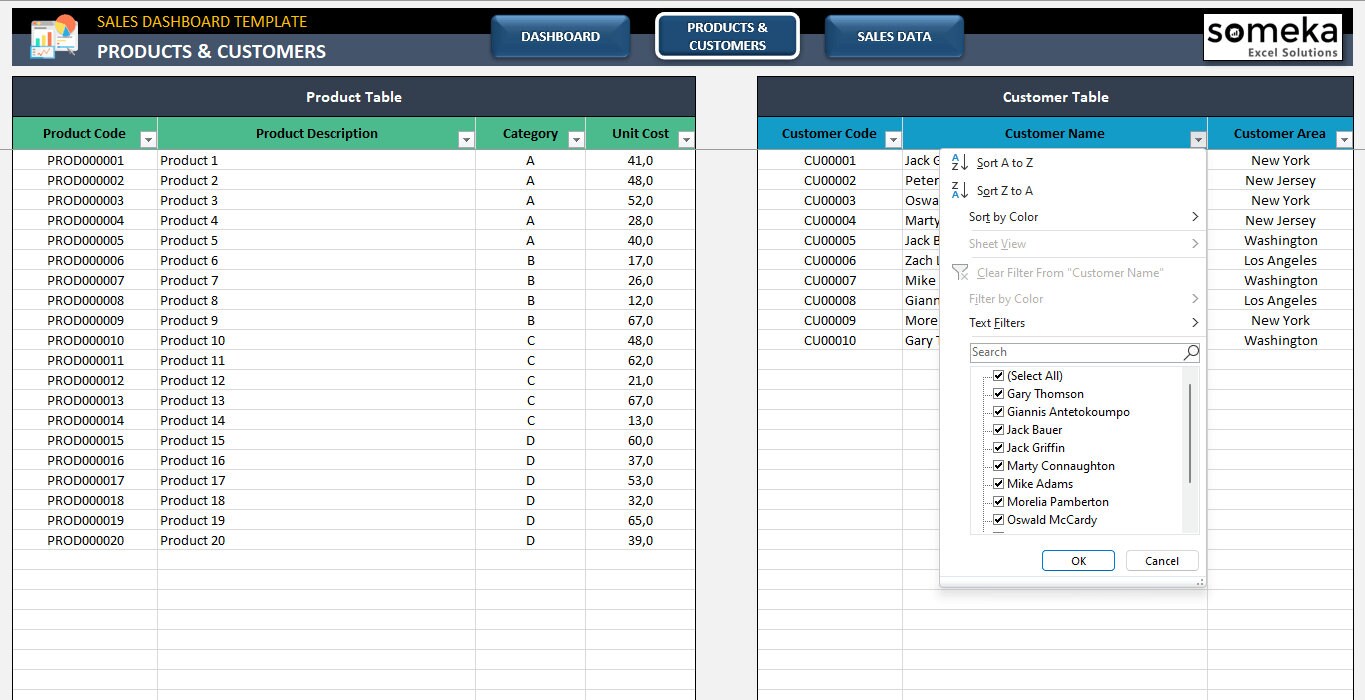The width and height of the screenshot is (1365, 700).
Task: Click the Sort Z to A icon
Action: [x=959, y=190]
